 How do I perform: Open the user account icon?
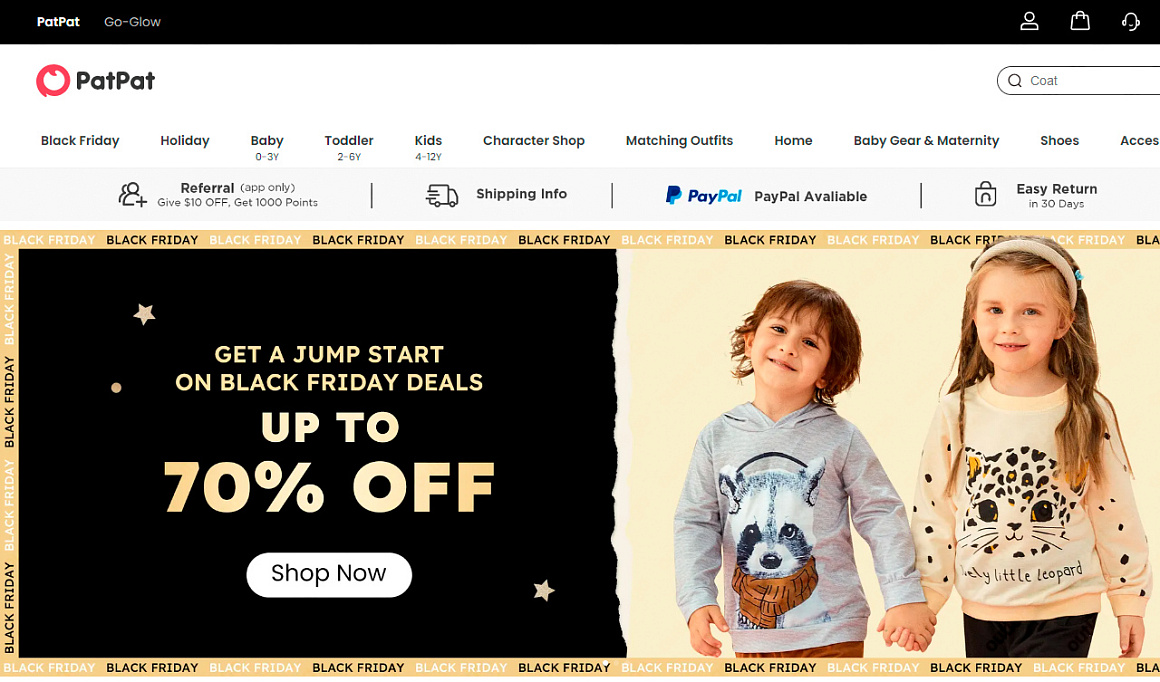point(1029,21)
